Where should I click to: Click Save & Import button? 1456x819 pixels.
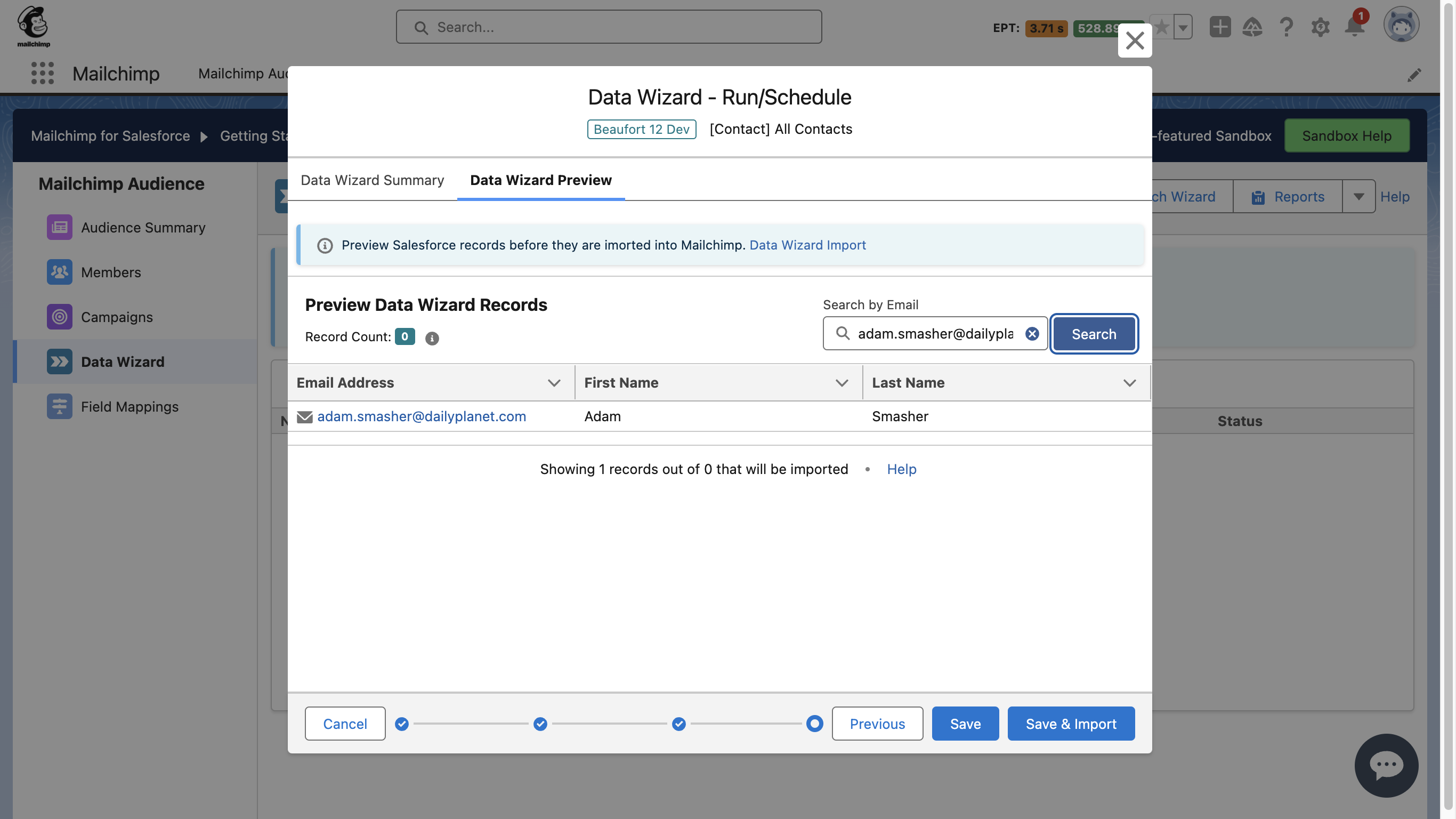click(x=1071, y=724)
